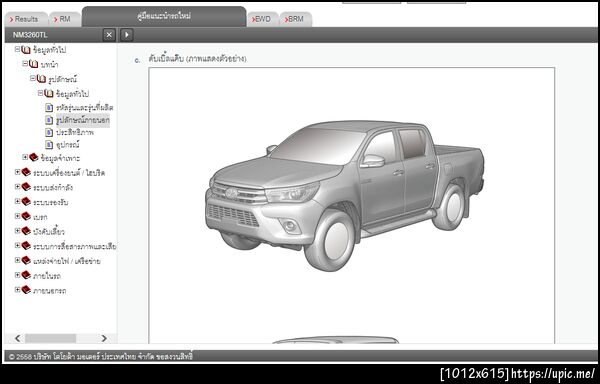Click the red book icon for ระบบเครื่องยนต์ / ไฮบริด
600x384 pixels.
(26, 172)
